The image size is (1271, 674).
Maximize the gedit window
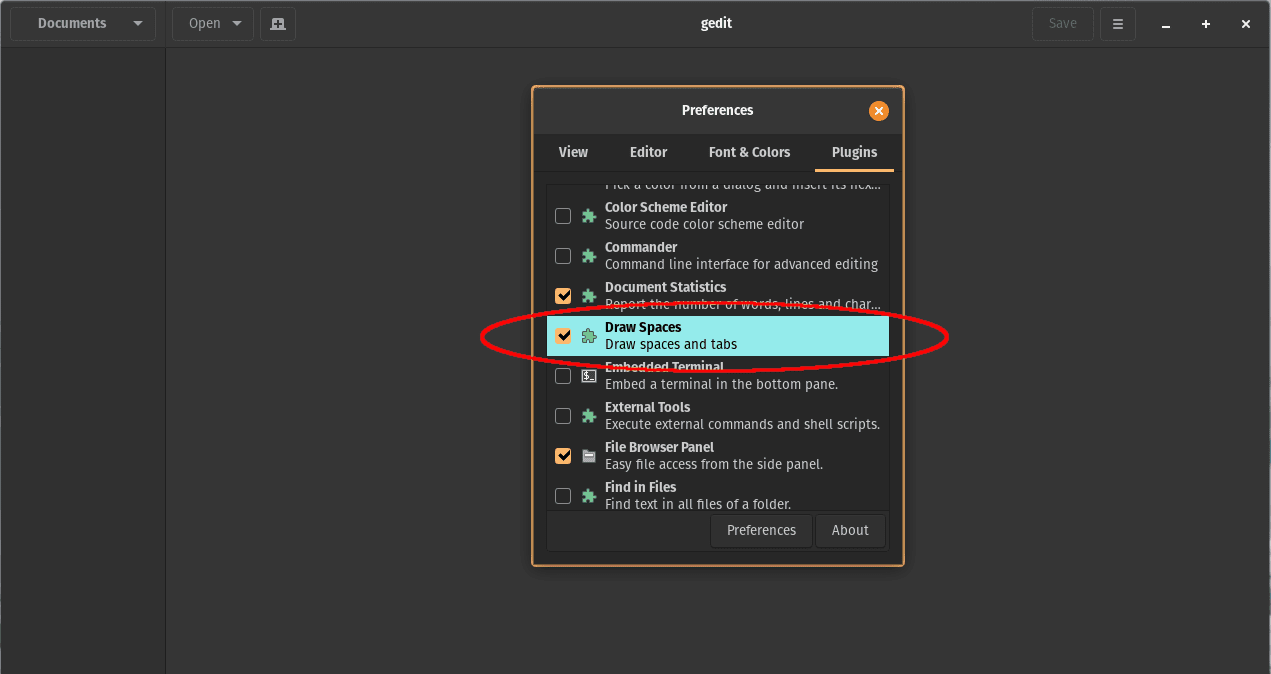(x=1206, y=24)
